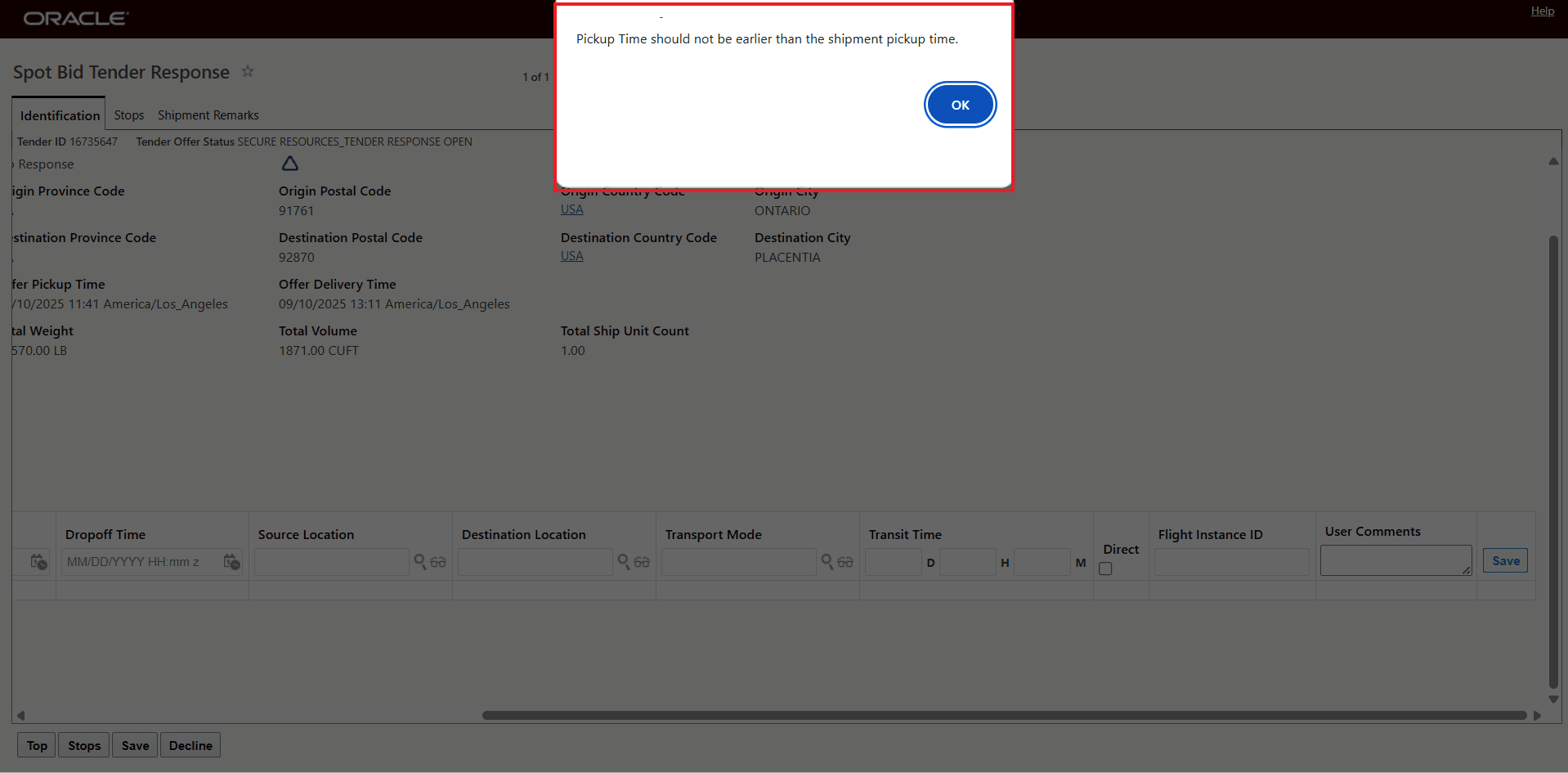Image resolution: width=1568 pixels, height=773 pixels.
Task: Save using the button inside the table row
Action: click(x=1504, y=560)
